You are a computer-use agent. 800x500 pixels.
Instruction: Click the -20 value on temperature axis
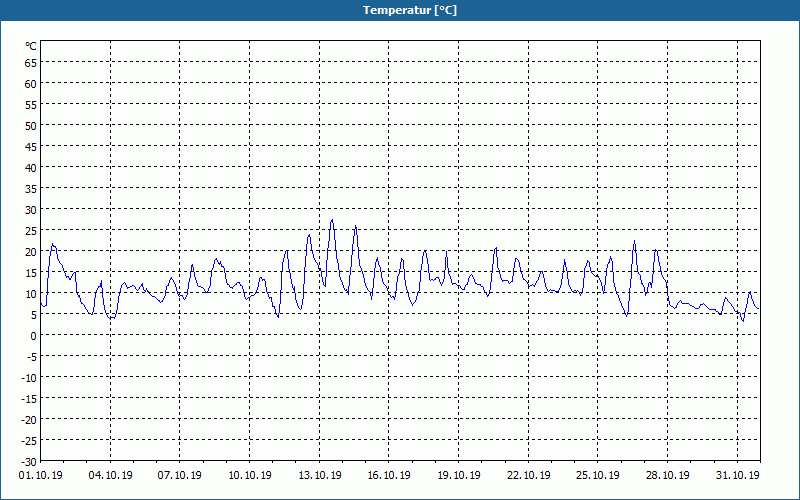(x=29, y=419)
